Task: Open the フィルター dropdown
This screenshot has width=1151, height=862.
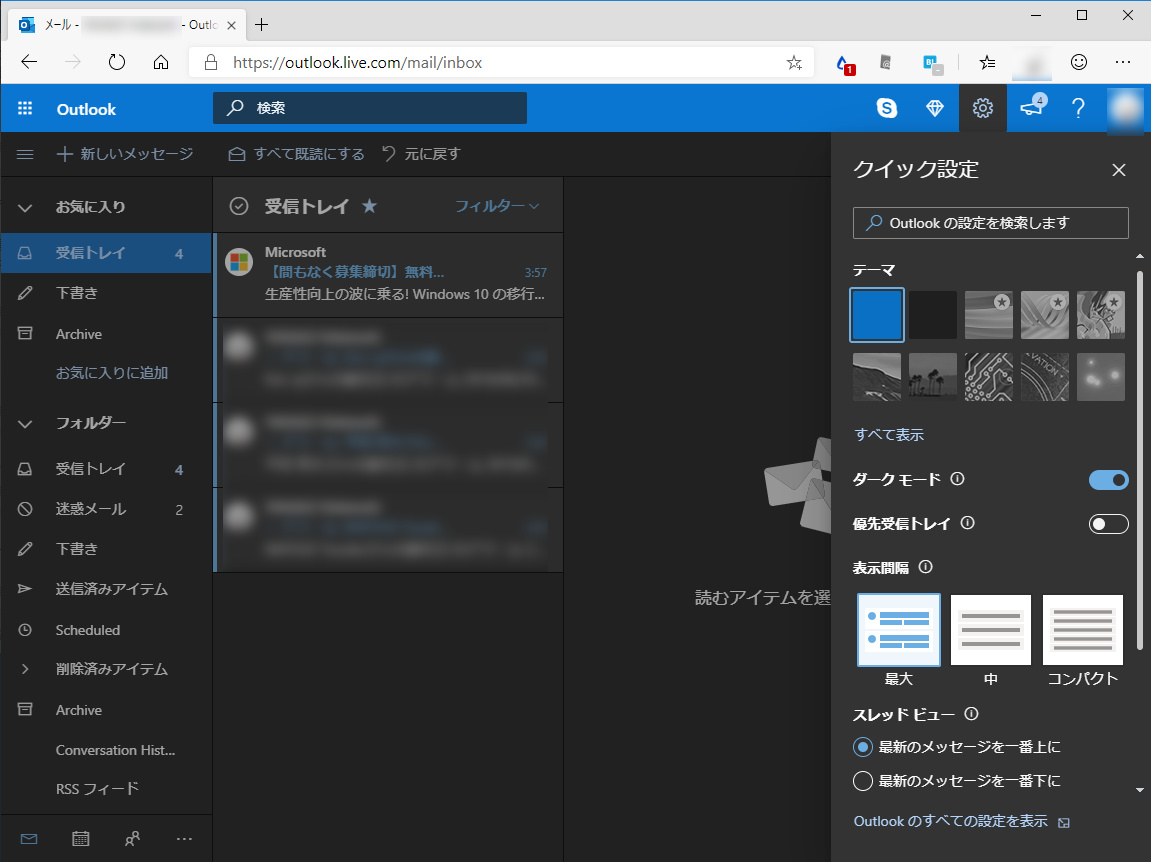Action: click(x=497, y=205)
